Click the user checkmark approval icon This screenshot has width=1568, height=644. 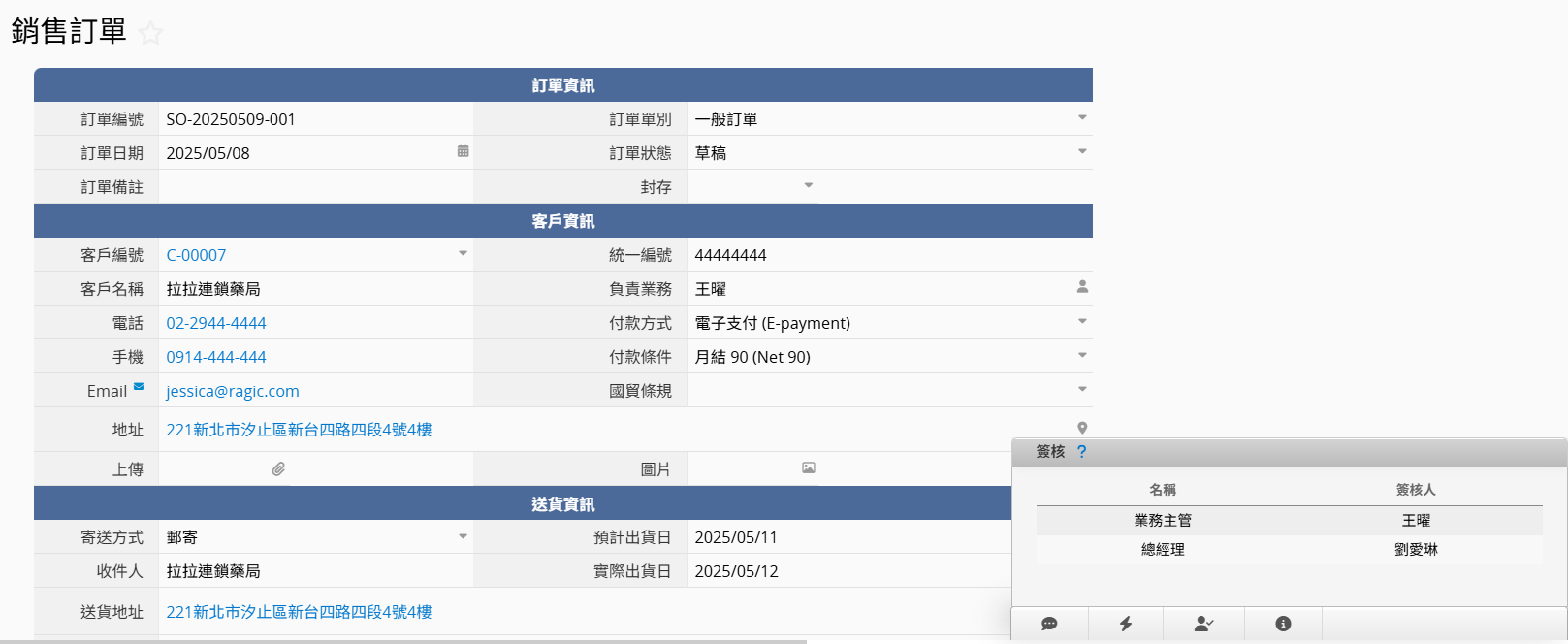1203,624
